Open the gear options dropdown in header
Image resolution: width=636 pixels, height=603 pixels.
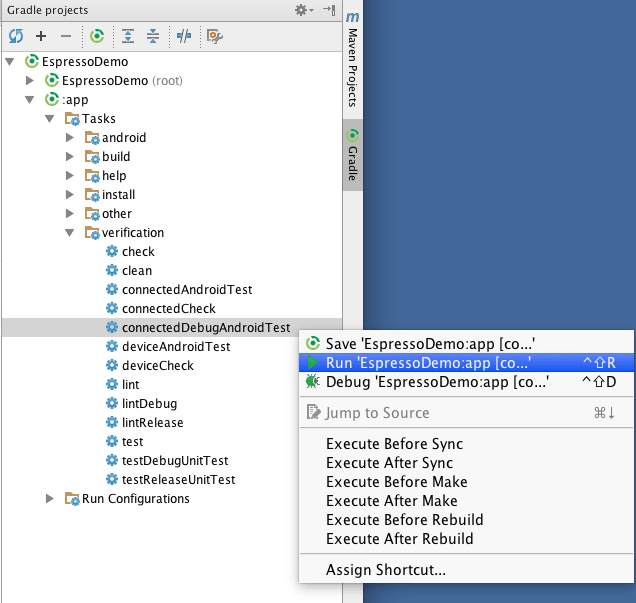(304, 10)
